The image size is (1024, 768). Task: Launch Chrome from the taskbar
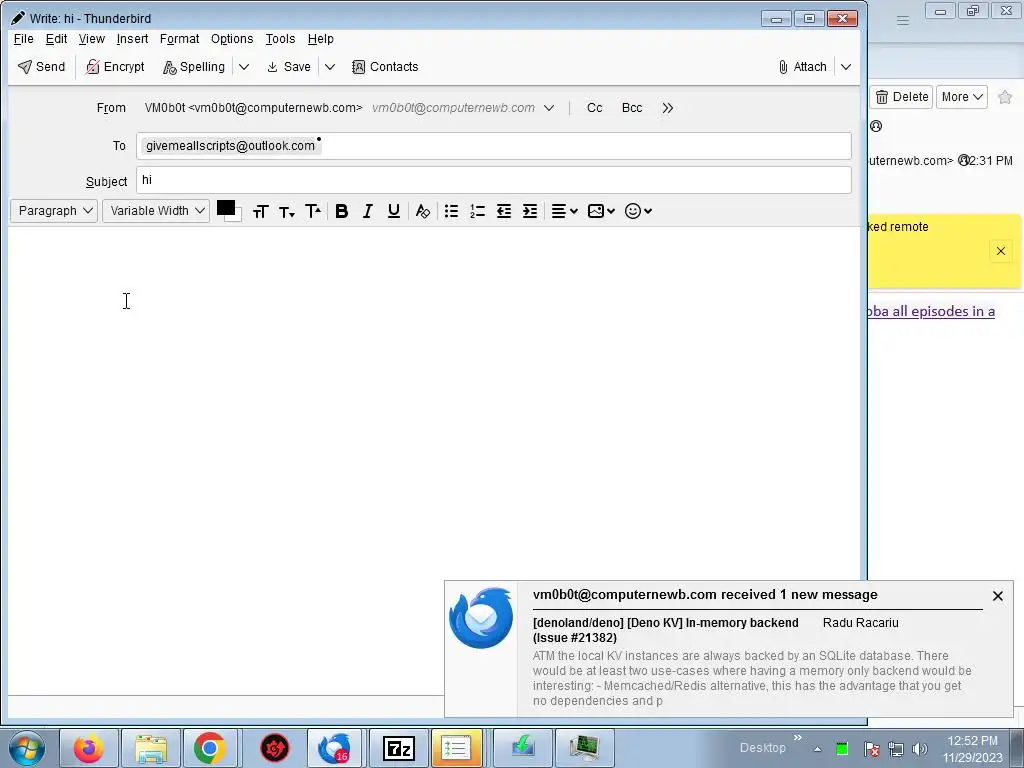pos(210,748)
